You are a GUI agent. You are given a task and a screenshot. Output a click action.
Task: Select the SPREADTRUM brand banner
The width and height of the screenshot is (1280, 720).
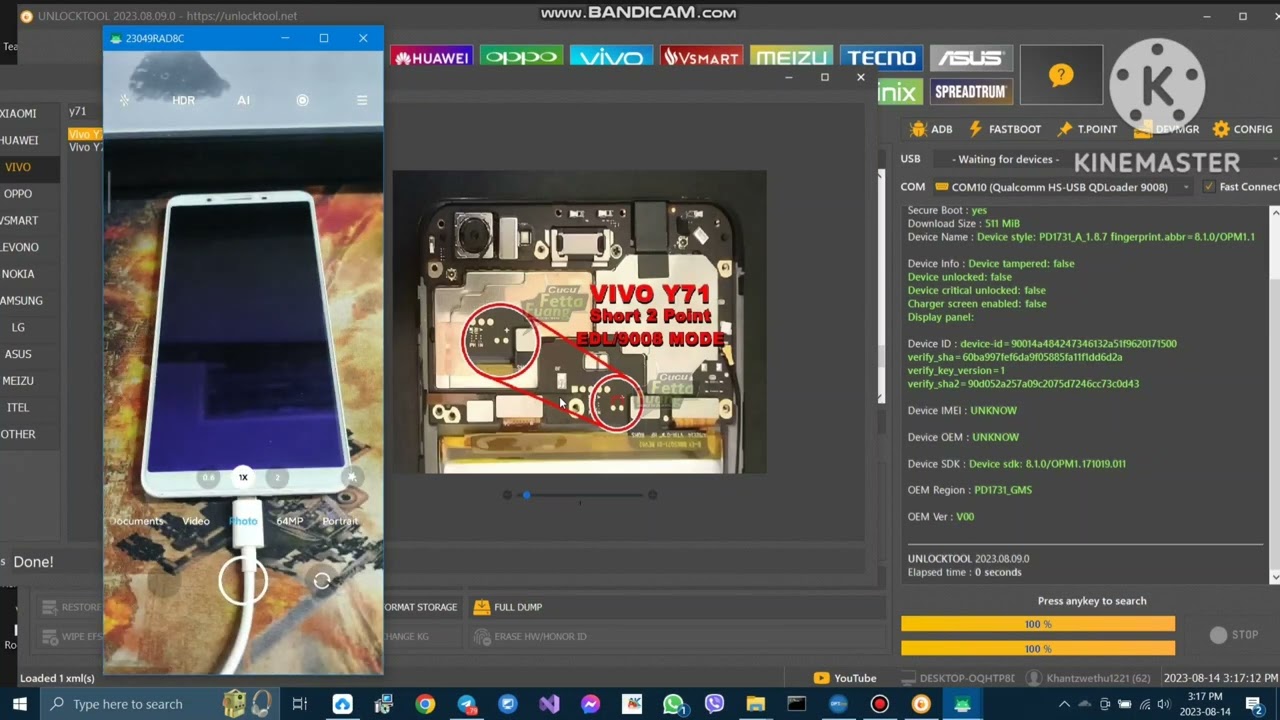coord(971,92)
